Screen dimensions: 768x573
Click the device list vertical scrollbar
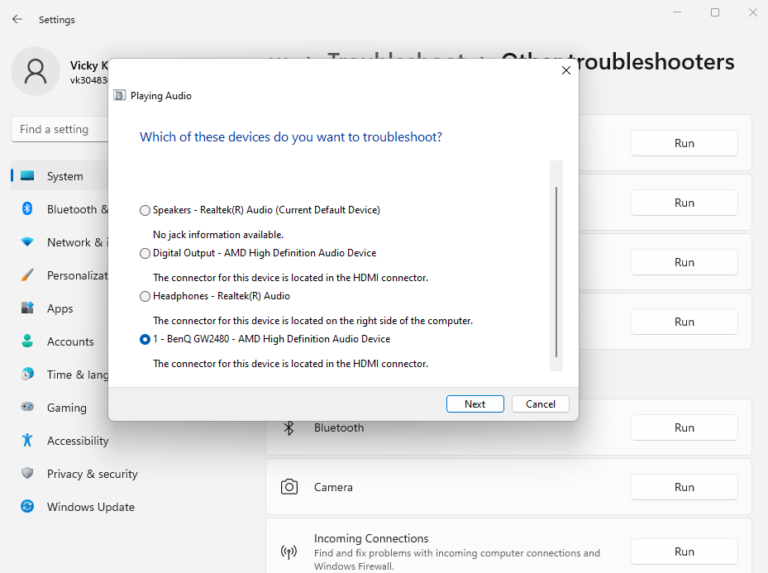coord(556,270)
